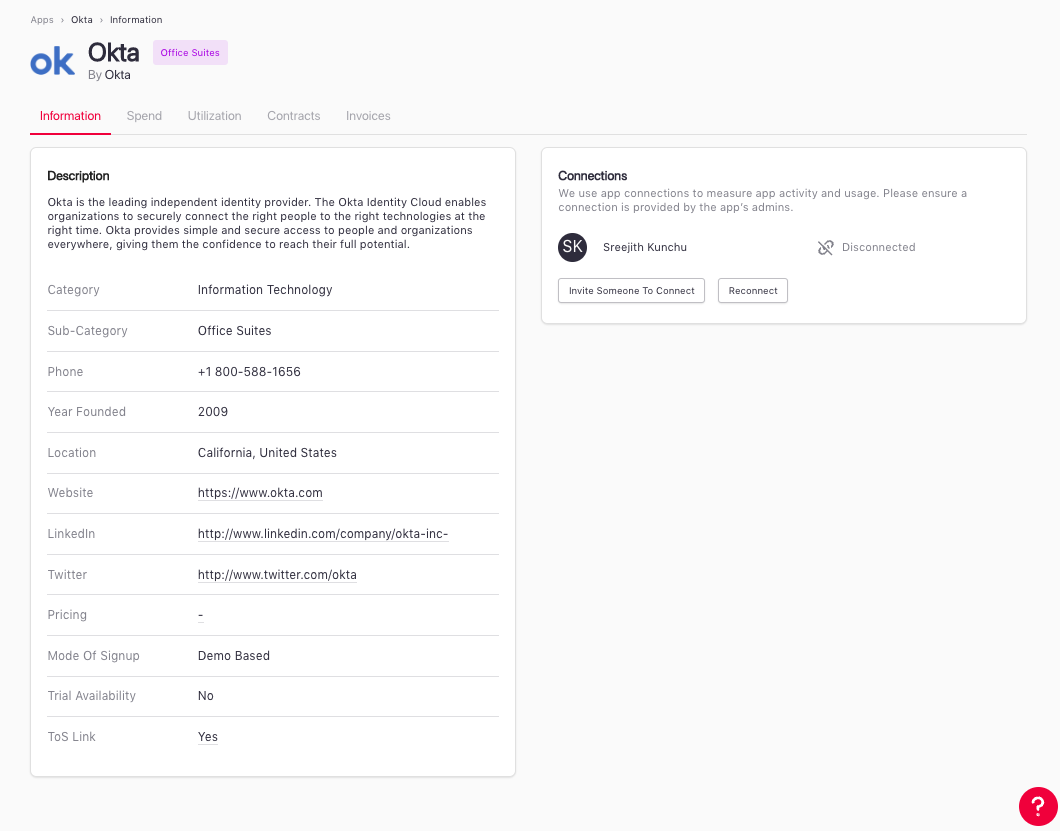The image size is (1060, 831).
Task: Open the Twitter okta link
Action: point(277,575)
